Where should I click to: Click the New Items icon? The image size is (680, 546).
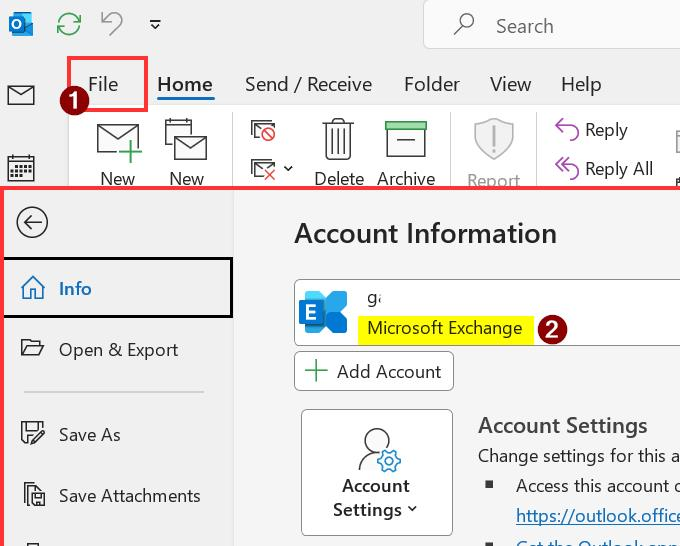click(x=186, y=140)
